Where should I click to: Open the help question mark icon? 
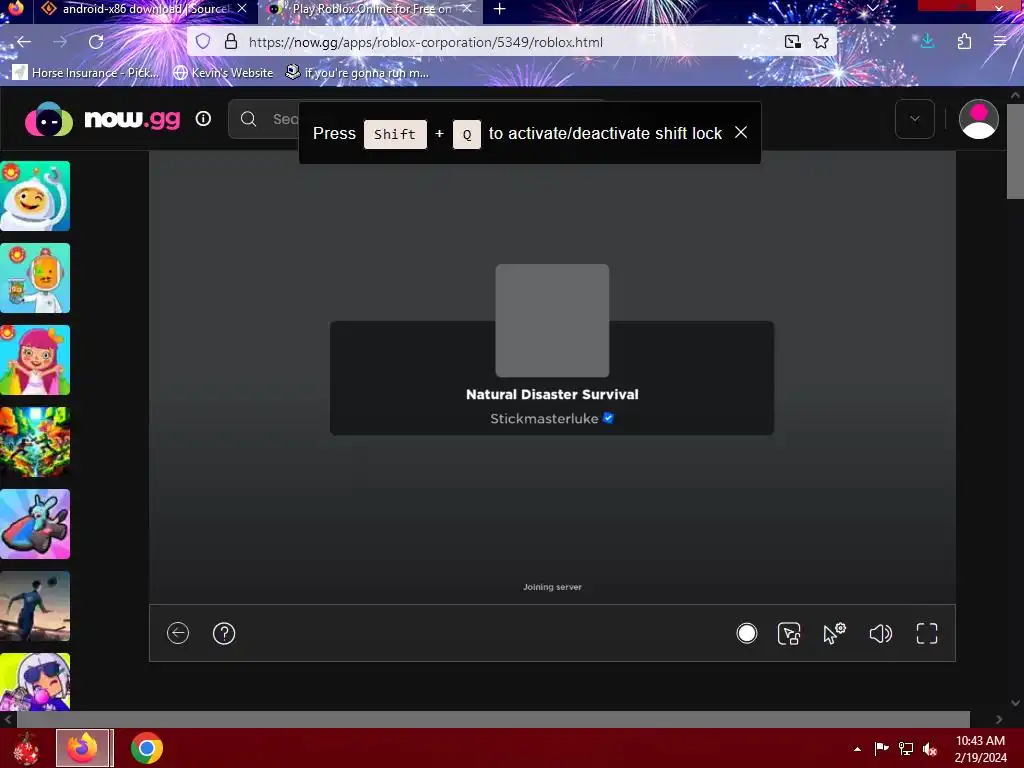224,633
